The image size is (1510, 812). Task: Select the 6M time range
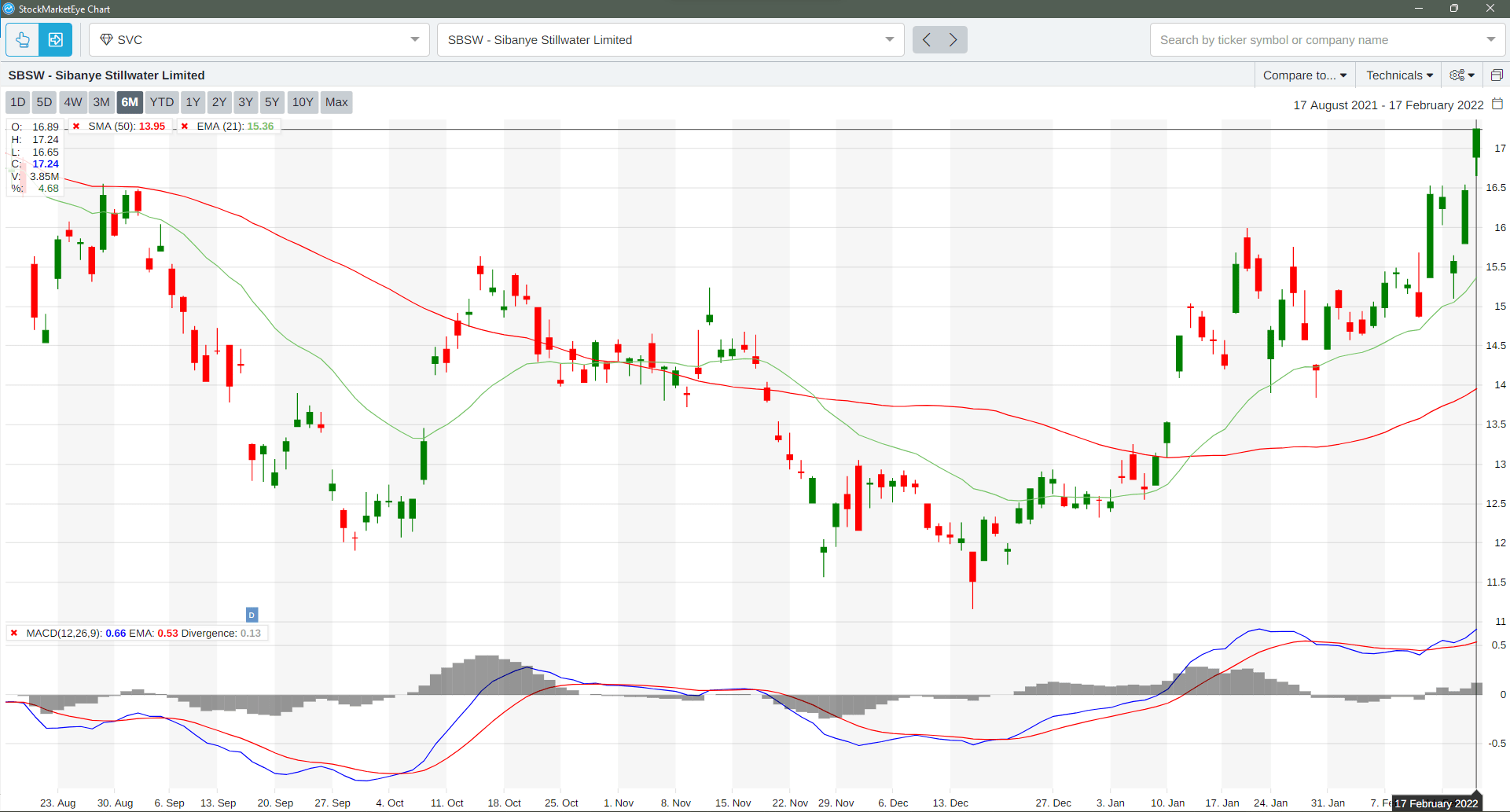[130, 102]
